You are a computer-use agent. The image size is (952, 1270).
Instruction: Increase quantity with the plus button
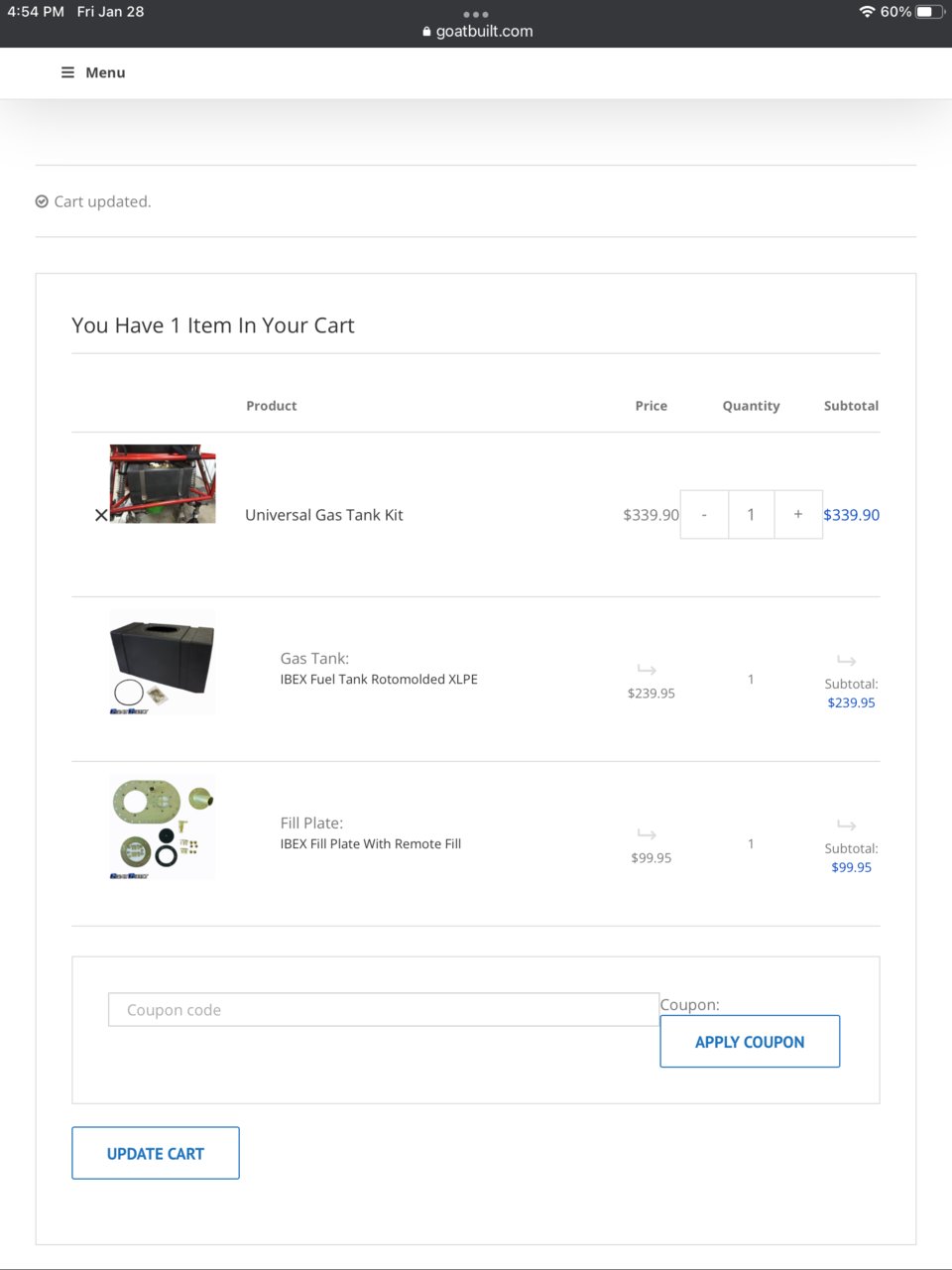click(x=798, y=514)
